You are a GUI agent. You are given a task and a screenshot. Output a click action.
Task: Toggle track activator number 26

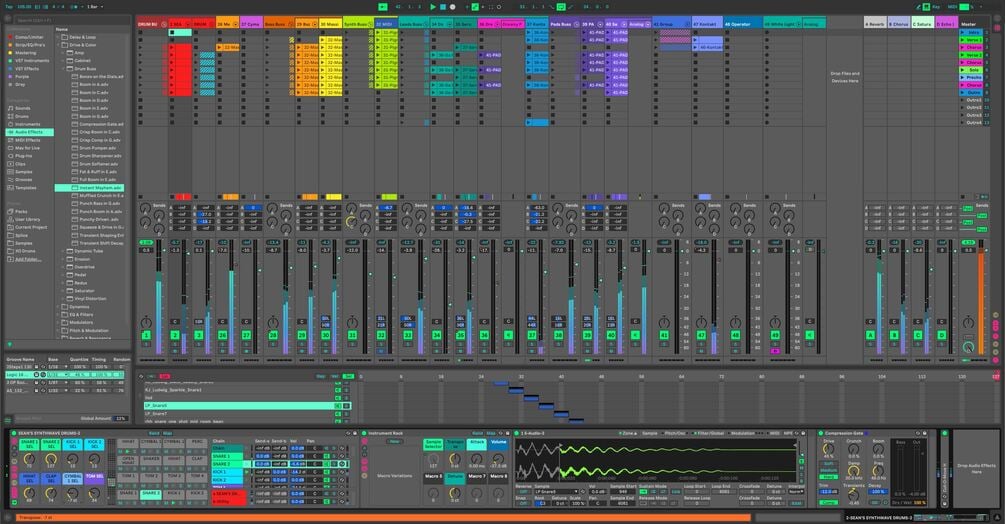coord(222,335)
